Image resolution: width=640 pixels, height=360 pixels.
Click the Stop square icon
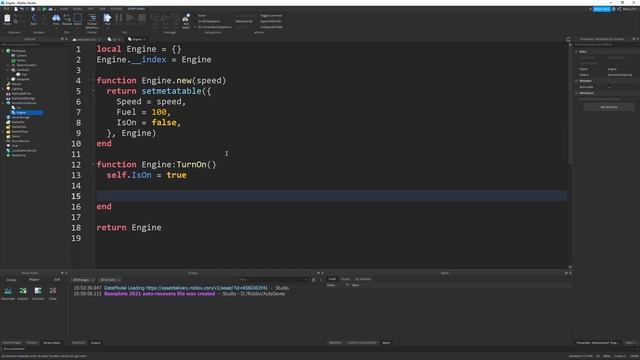point(142,18)
